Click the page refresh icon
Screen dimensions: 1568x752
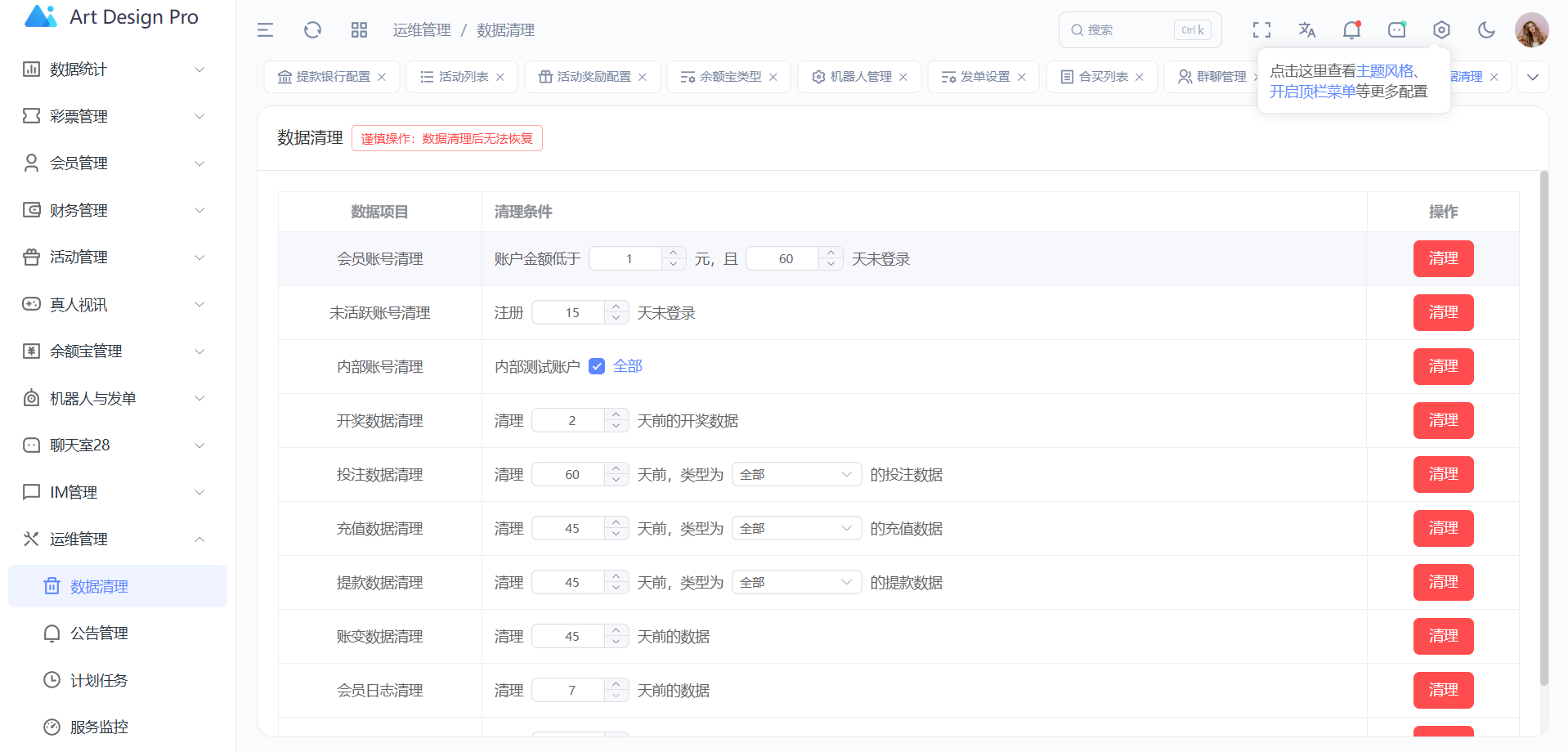coord(312,30)
